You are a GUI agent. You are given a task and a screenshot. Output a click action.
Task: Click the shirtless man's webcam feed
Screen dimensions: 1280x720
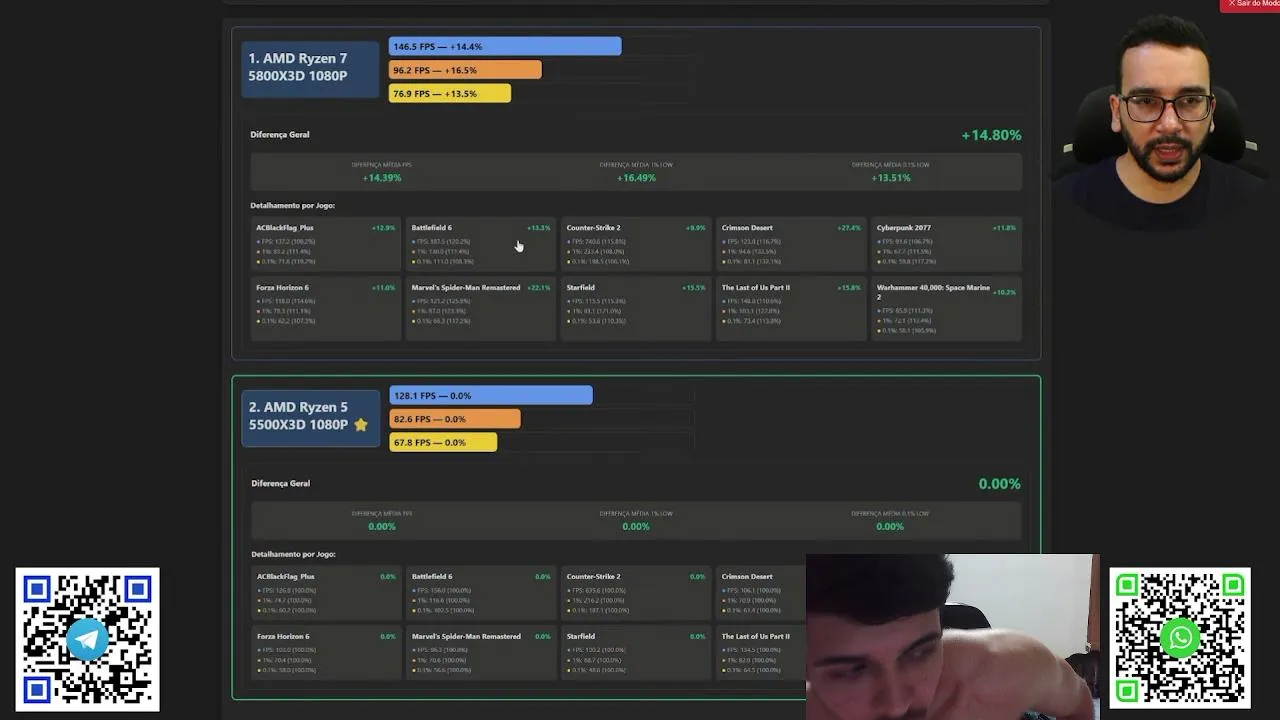tap(952, 637)
